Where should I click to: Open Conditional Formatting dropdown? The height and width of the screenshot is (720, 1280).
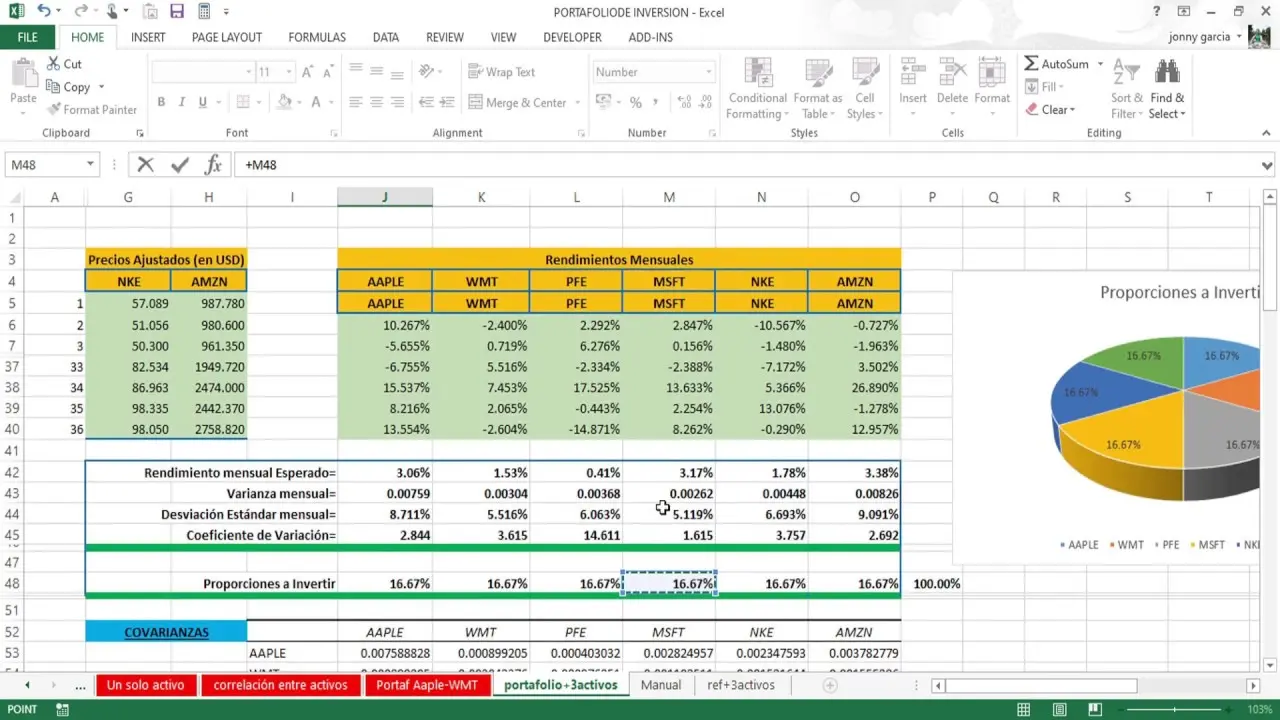point(757,90)
